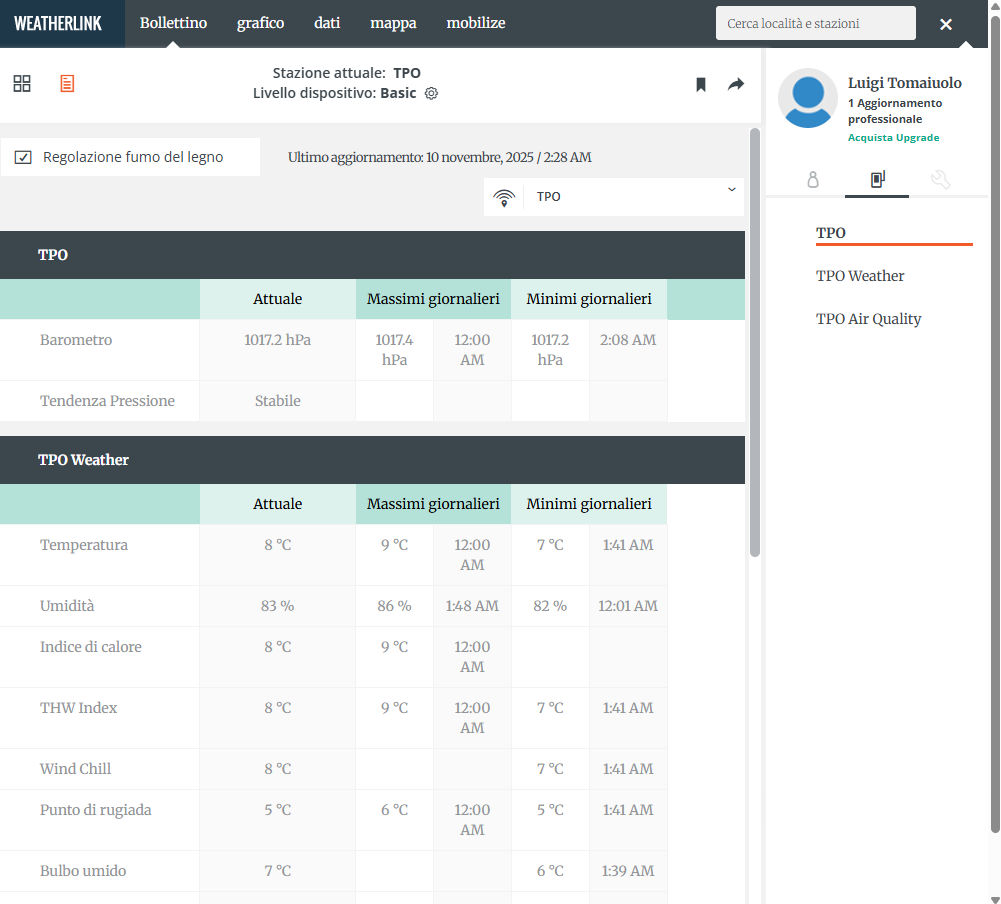Click the share arrow icon
This screenshot has width=1001, height=904.
point(736,85)
